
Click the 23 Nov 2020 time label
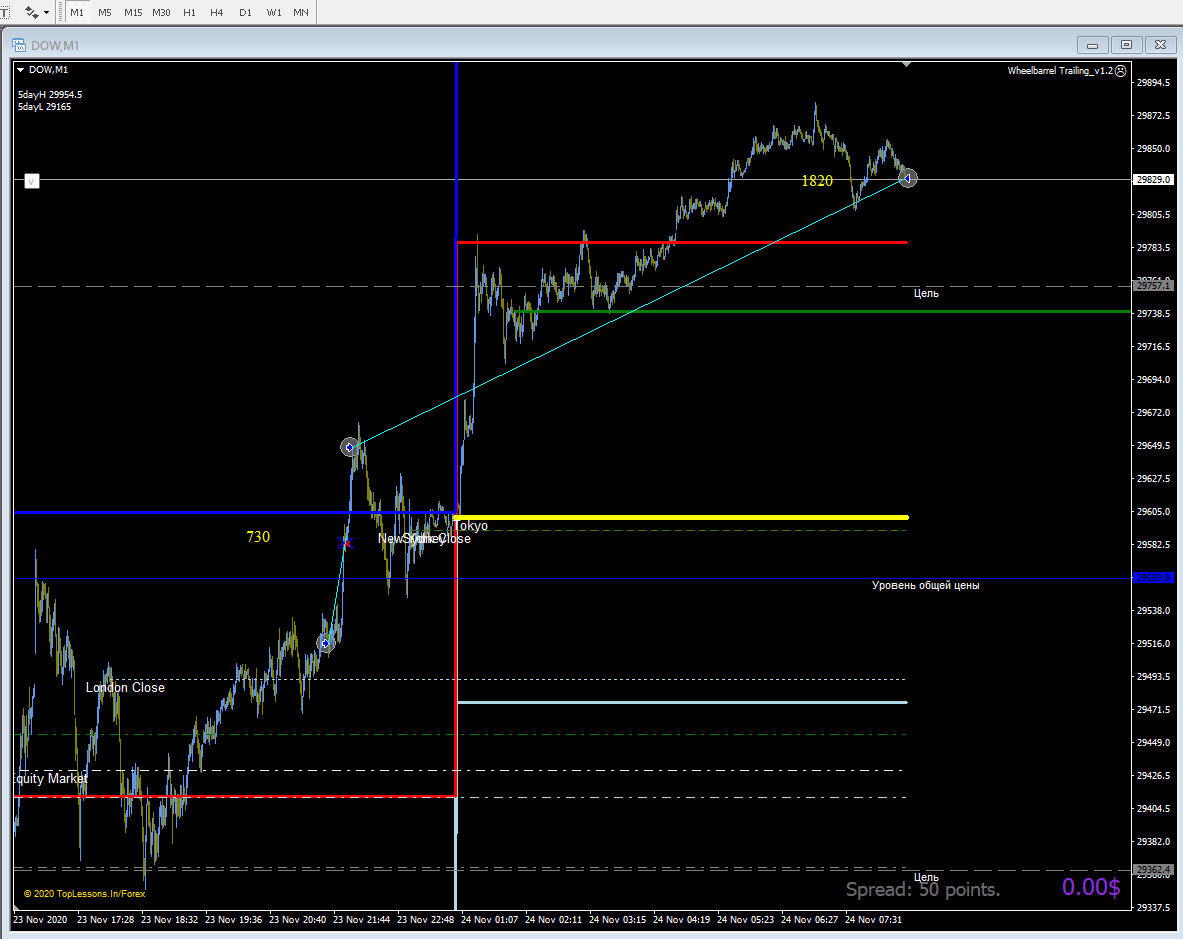40,919
